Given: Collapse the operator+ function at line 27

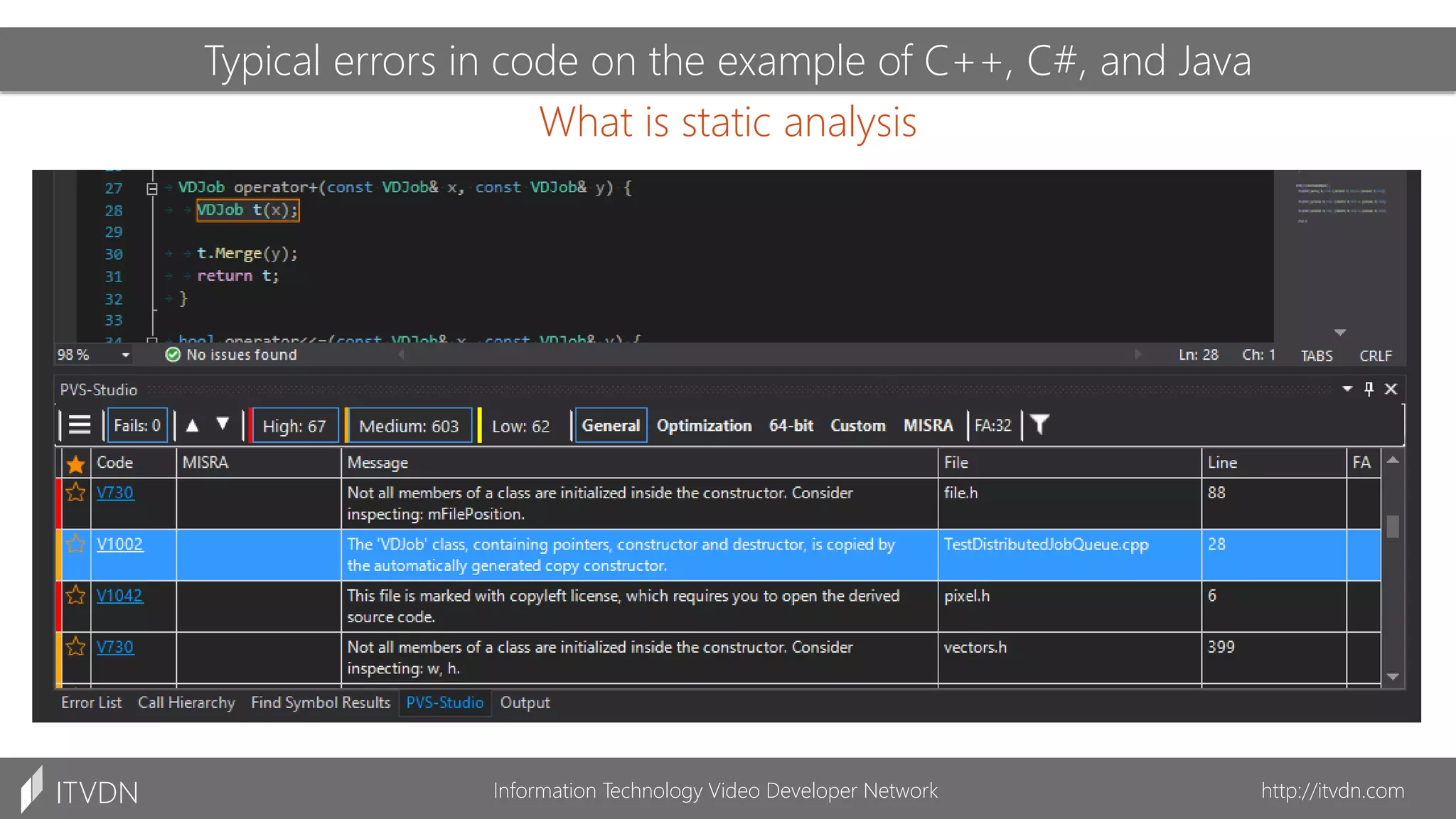Looking at the screenshot, I should 151,188.
